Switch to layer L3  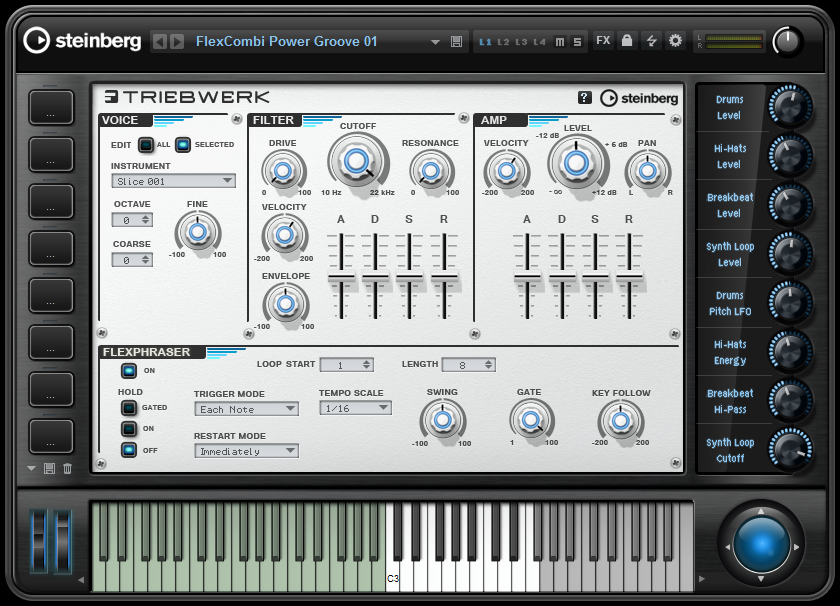pyautogui.click(x=521, y=42)
